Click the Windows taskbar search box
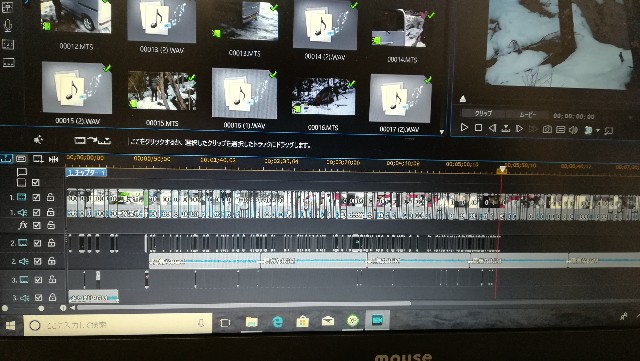Image resolution: width=640 pixels, height=361 pixels. 118,325
